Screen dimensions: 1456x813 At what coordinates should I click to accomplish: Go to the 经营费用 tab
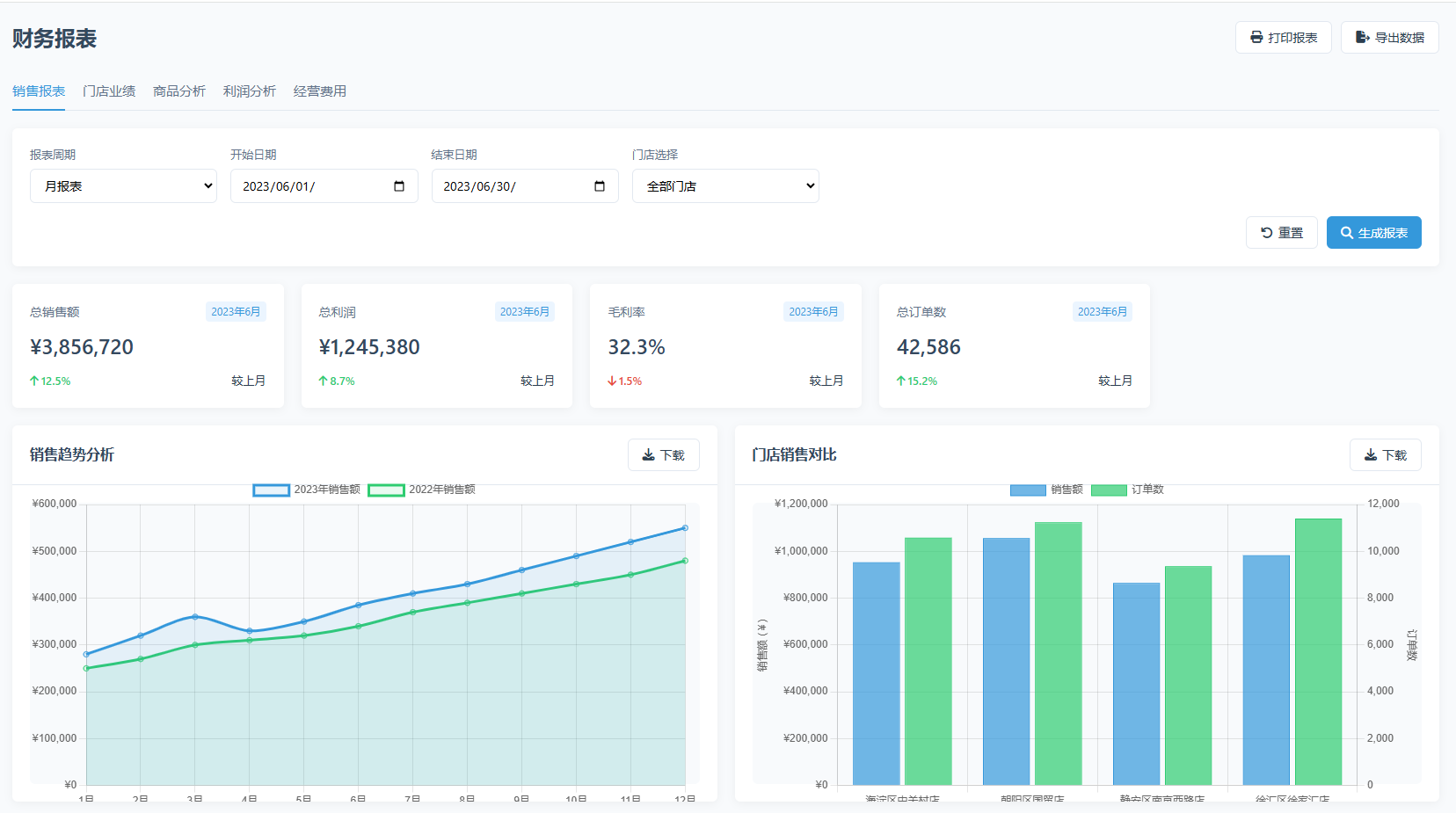click(320, 91)
